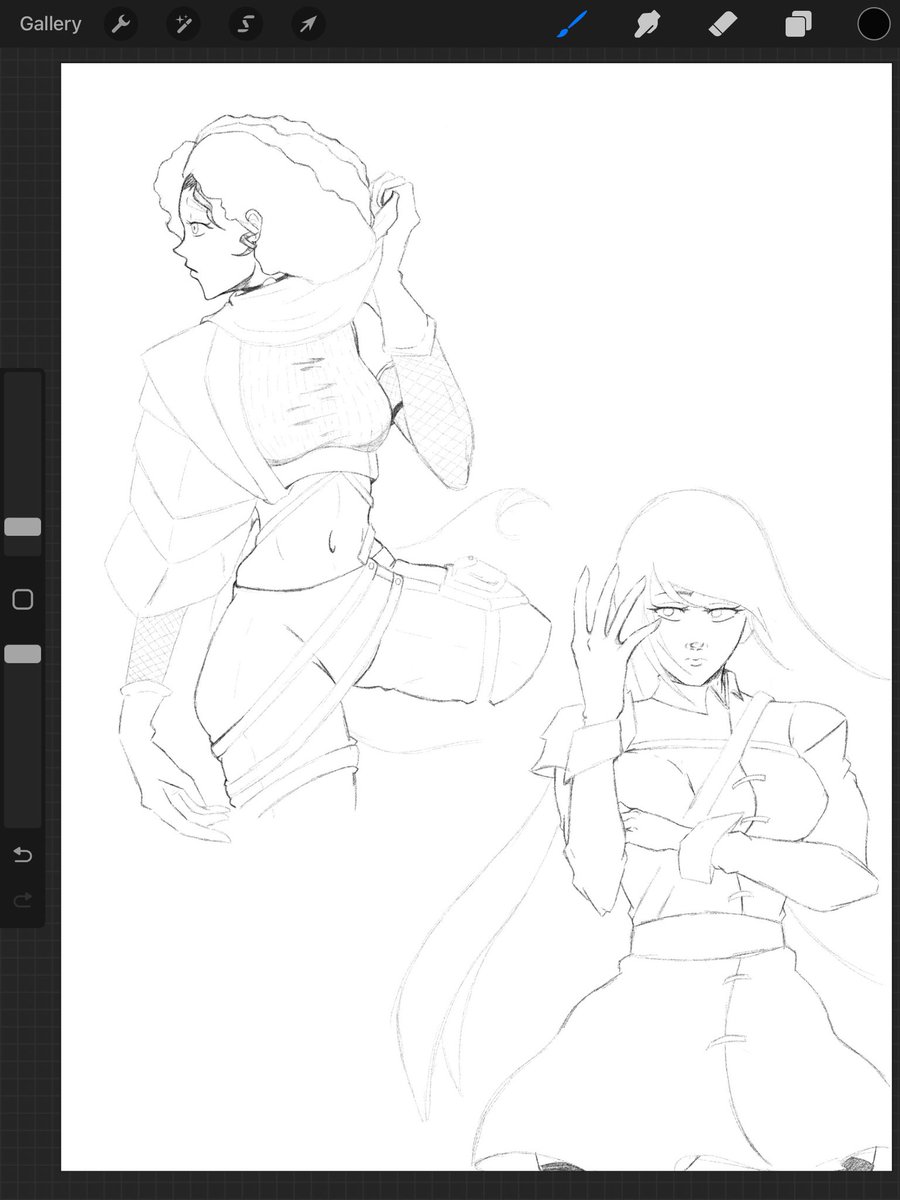Select the Brush tool

point(574,24)
